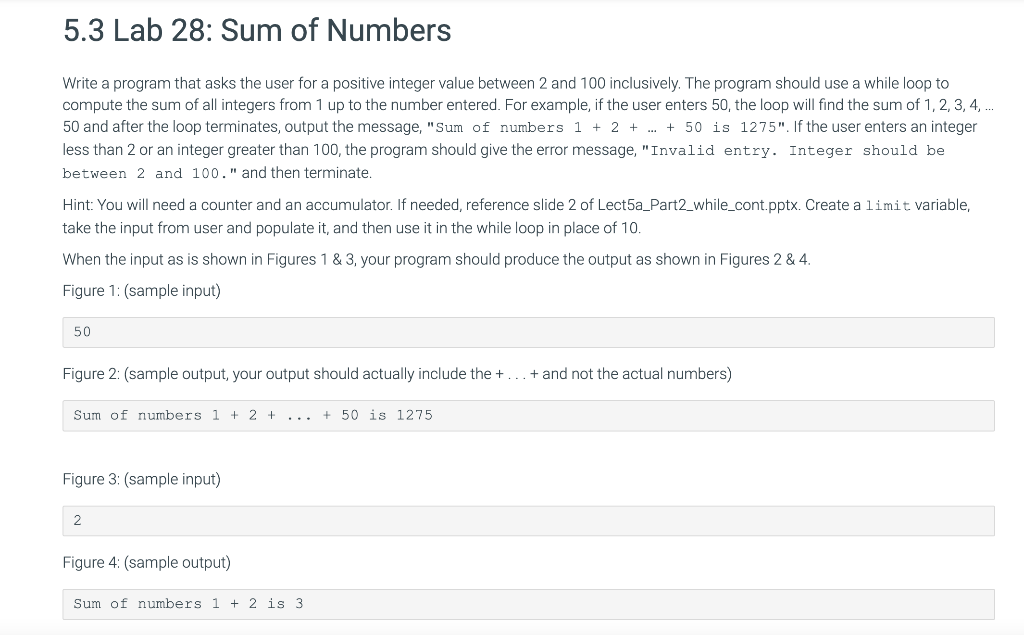The height and width of the screenshot is (635, 1024).
Task: Click the 'Figure 4: (sample output)' label
Action: click(146, 562)
